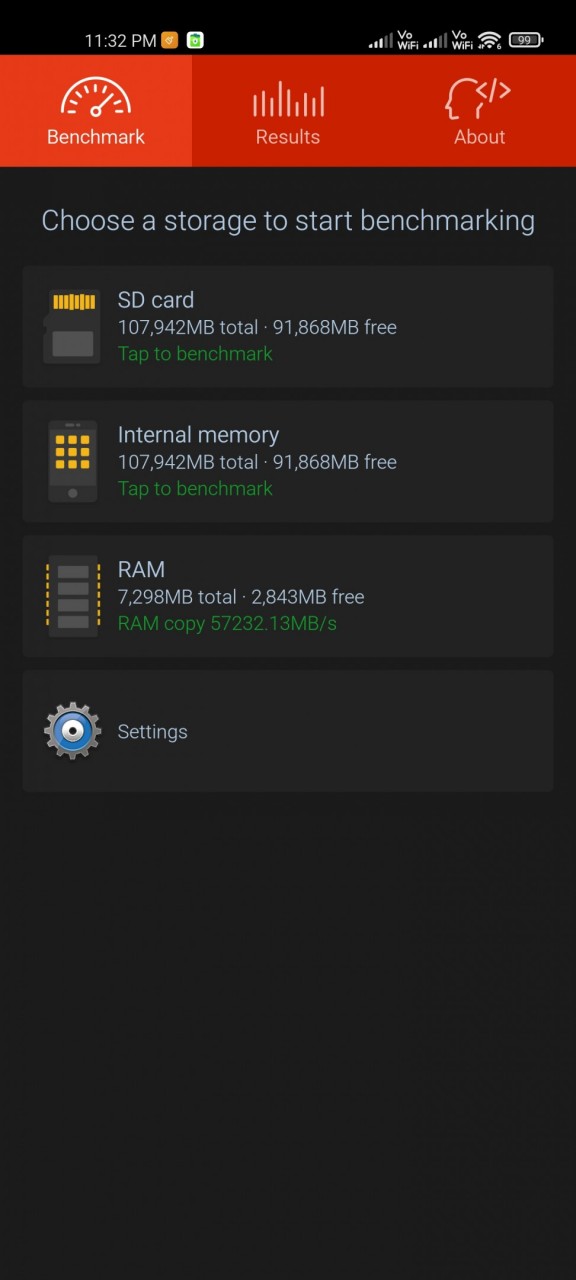
Task: Tap the Benchmark speedometer icon
Action: 96,98
